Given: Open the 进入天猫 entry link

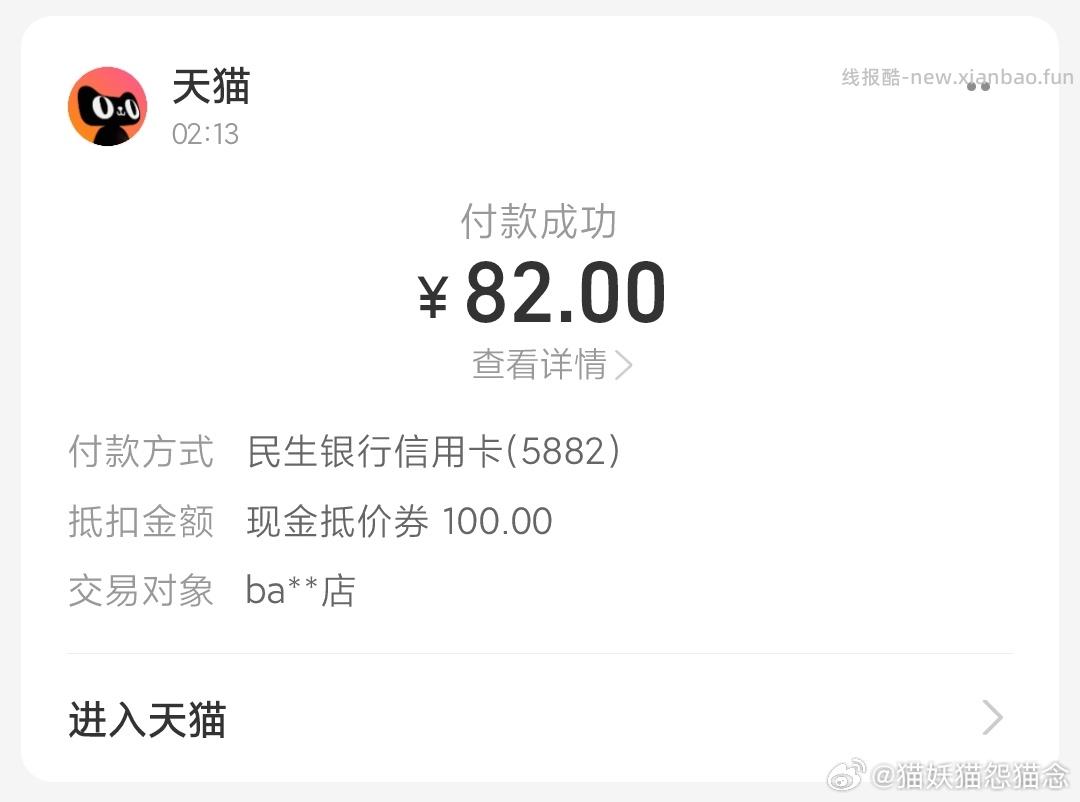Looking at the screenshot, I should click(148, 718).
